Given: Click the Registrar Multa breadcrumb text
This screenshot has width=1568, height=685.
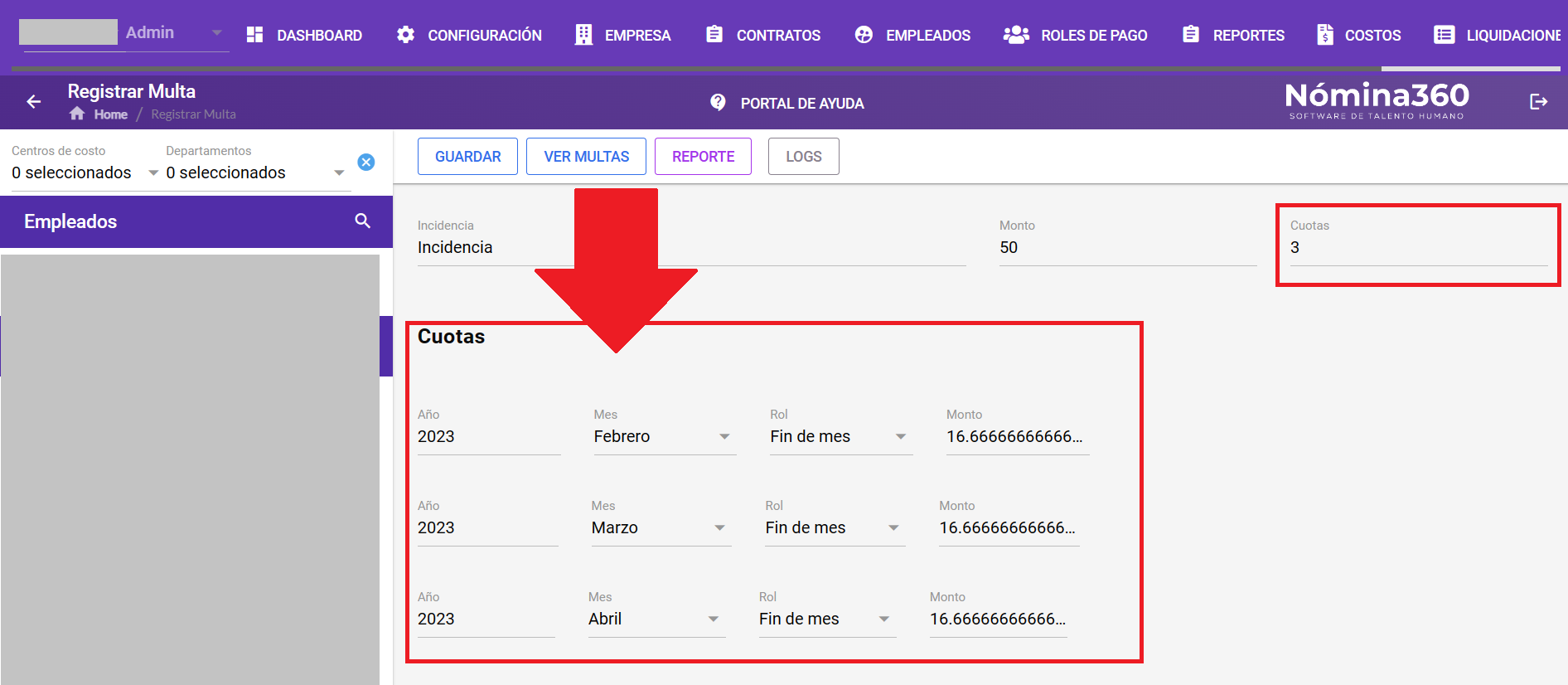Looking at the screenshot, I should point(193,114).
